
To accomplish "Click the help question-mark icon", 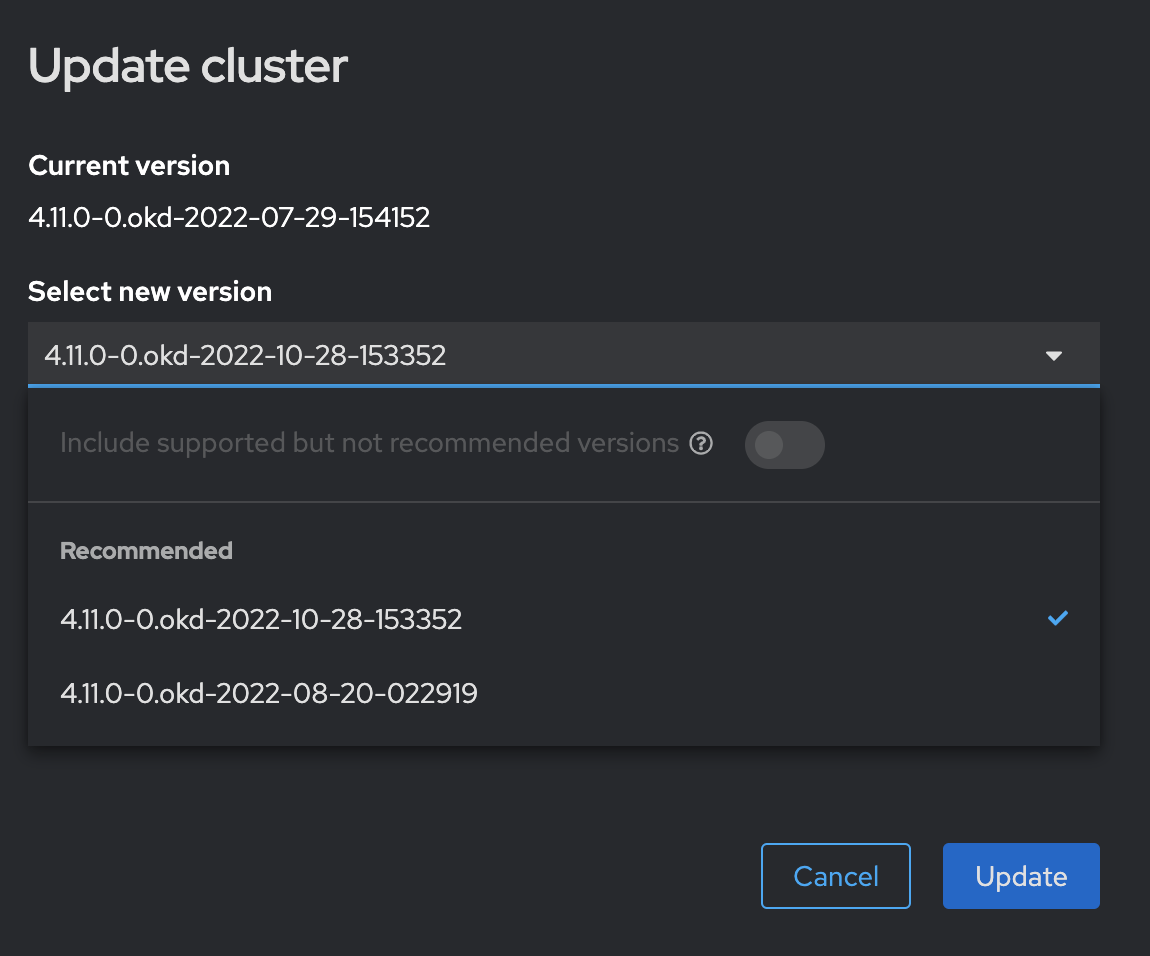I will click(x=702, y=444).
